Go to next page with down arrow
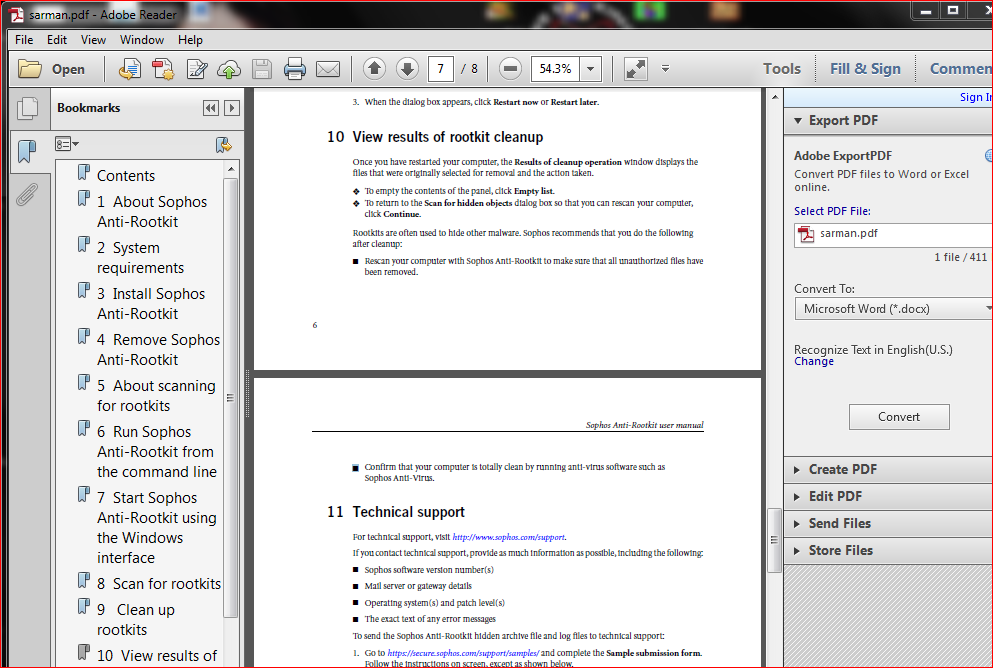This screenshot has height=668, width=993. point(407,68)
